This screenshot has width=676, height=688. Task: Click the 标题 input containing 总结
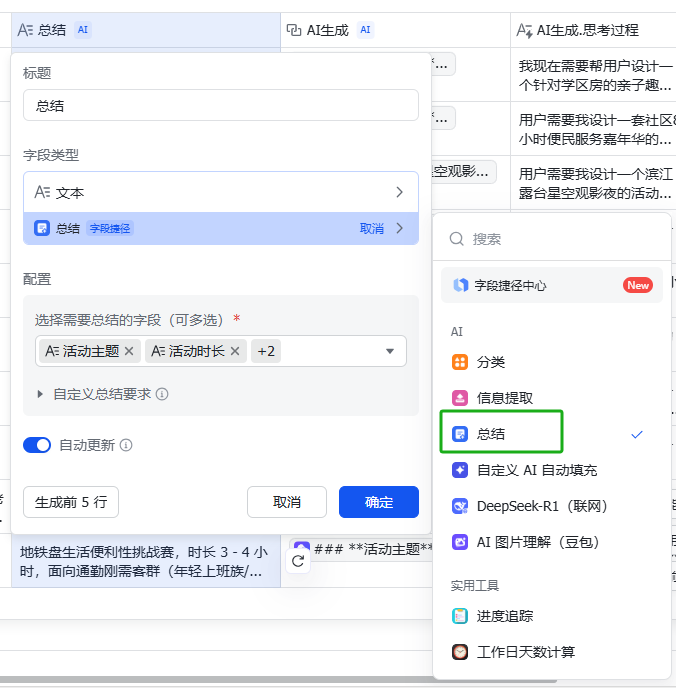point(221,105)
